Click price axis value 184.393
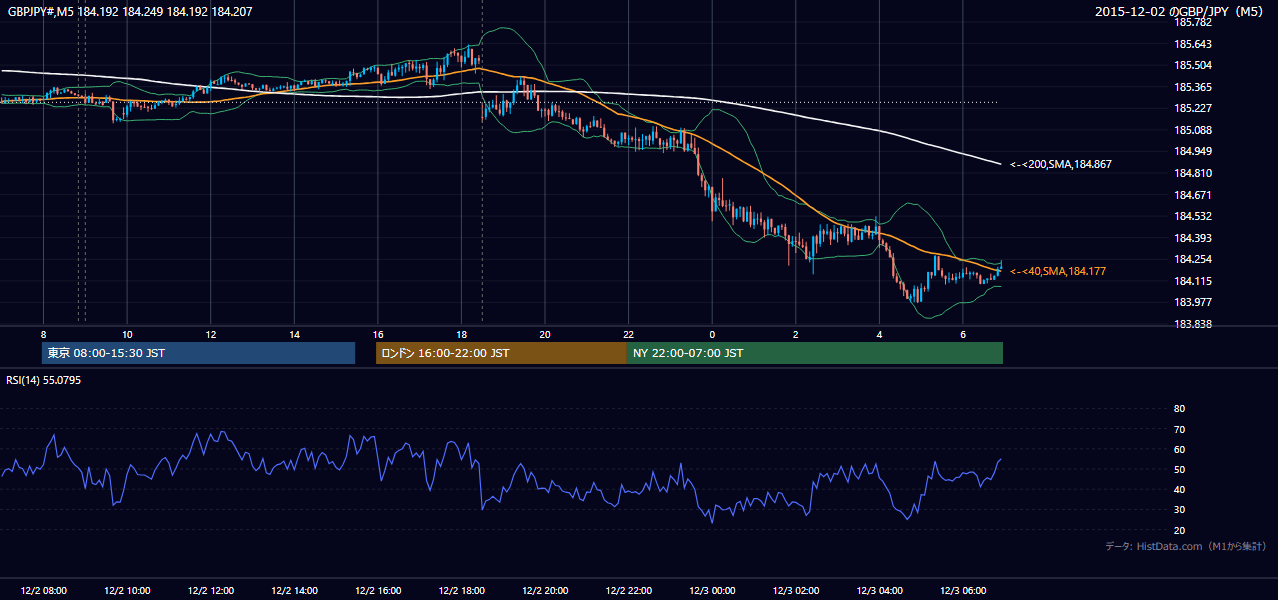1278x600 pixels. (x=1193, y=238)
